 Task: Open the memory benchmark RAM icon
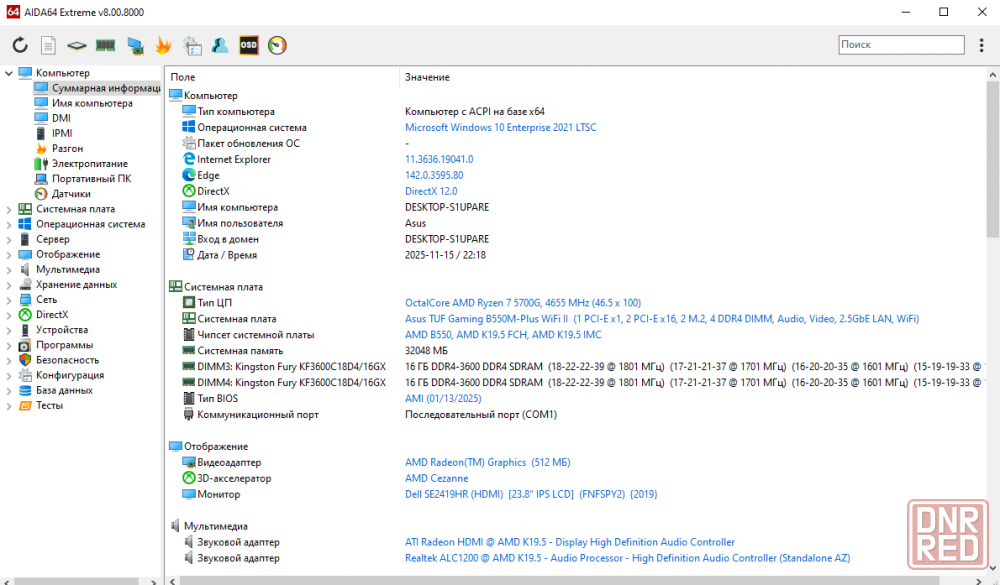105,45
